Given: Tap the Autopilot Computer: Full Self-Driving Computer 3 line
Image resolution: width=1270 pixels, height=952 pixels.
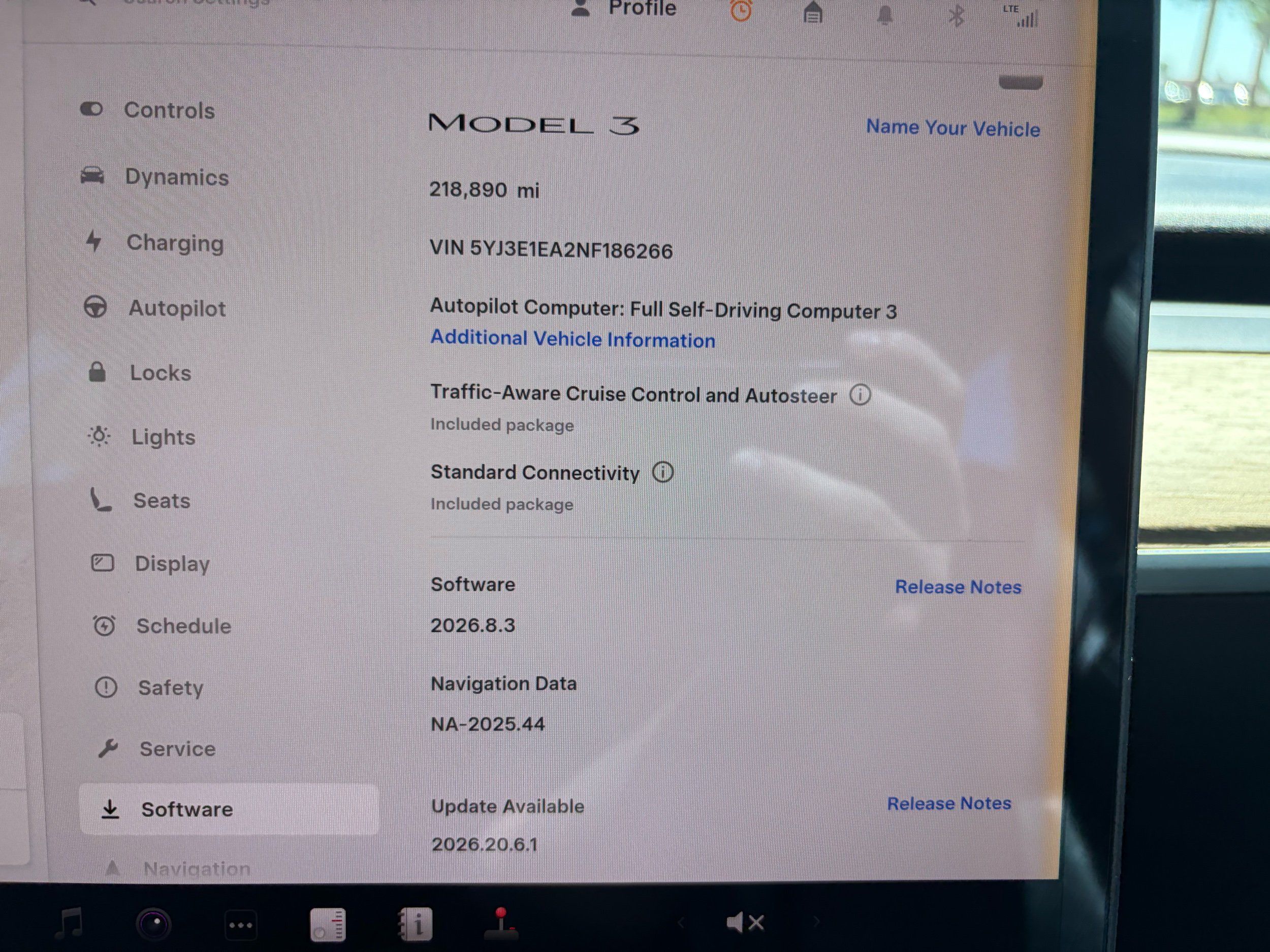Looking at the screenshot, I should [x=664, y=309].
